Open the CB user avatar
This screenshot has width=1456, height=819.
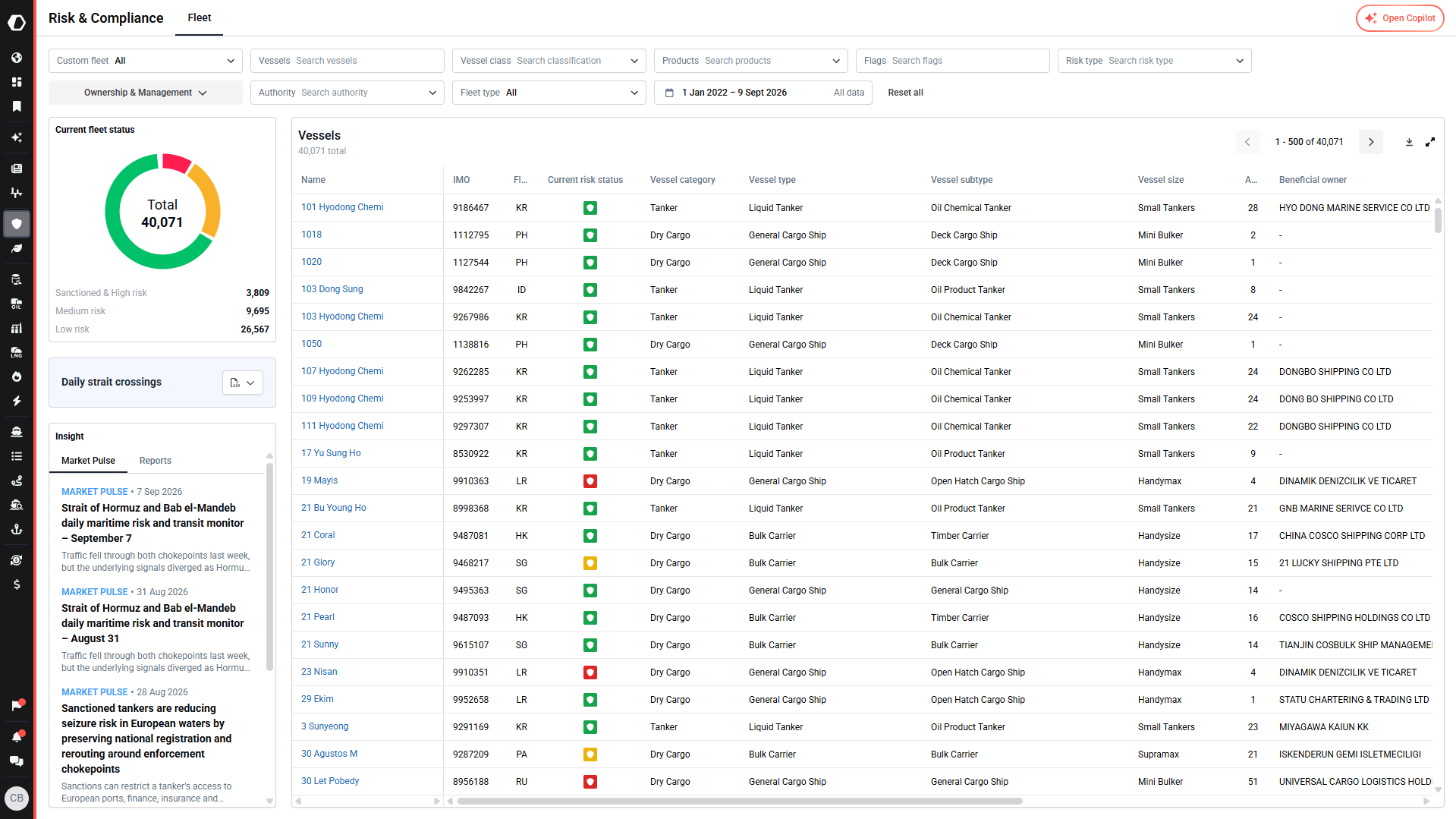(x=17, y=798)
